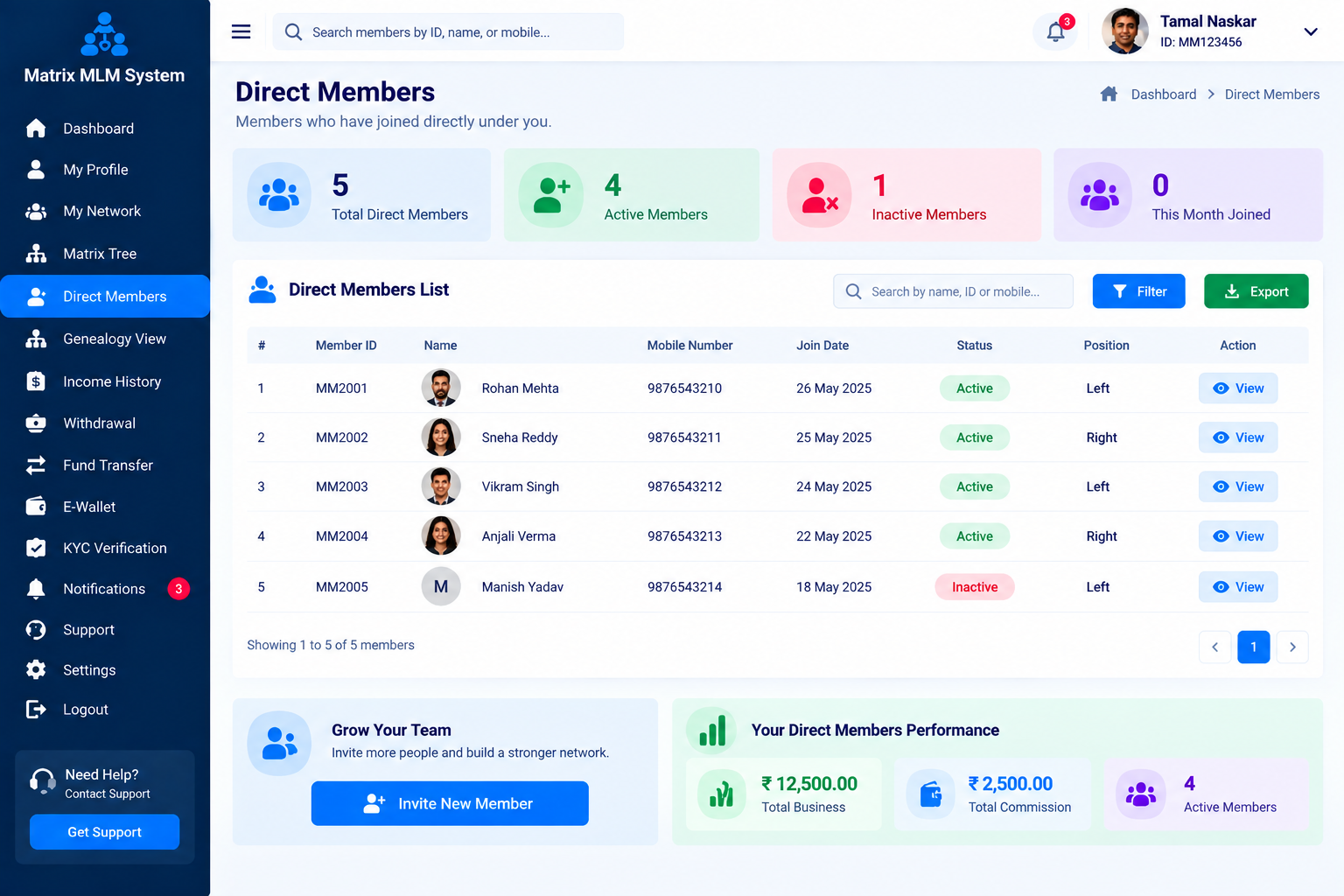Click the Get Support button
Image resolution: width=1344 pixels, height=896 pixels.
coord(104,832)
